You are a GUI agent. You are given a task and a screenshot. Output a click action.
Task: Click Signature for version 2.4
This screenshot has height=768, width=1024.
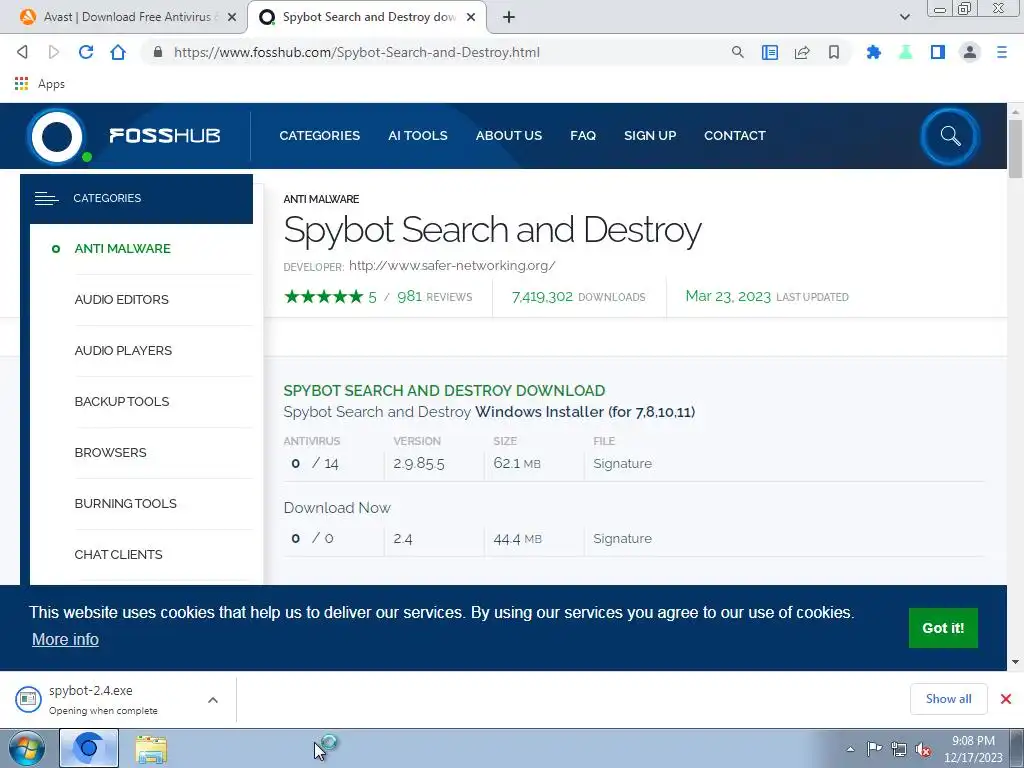pos(622,538)
